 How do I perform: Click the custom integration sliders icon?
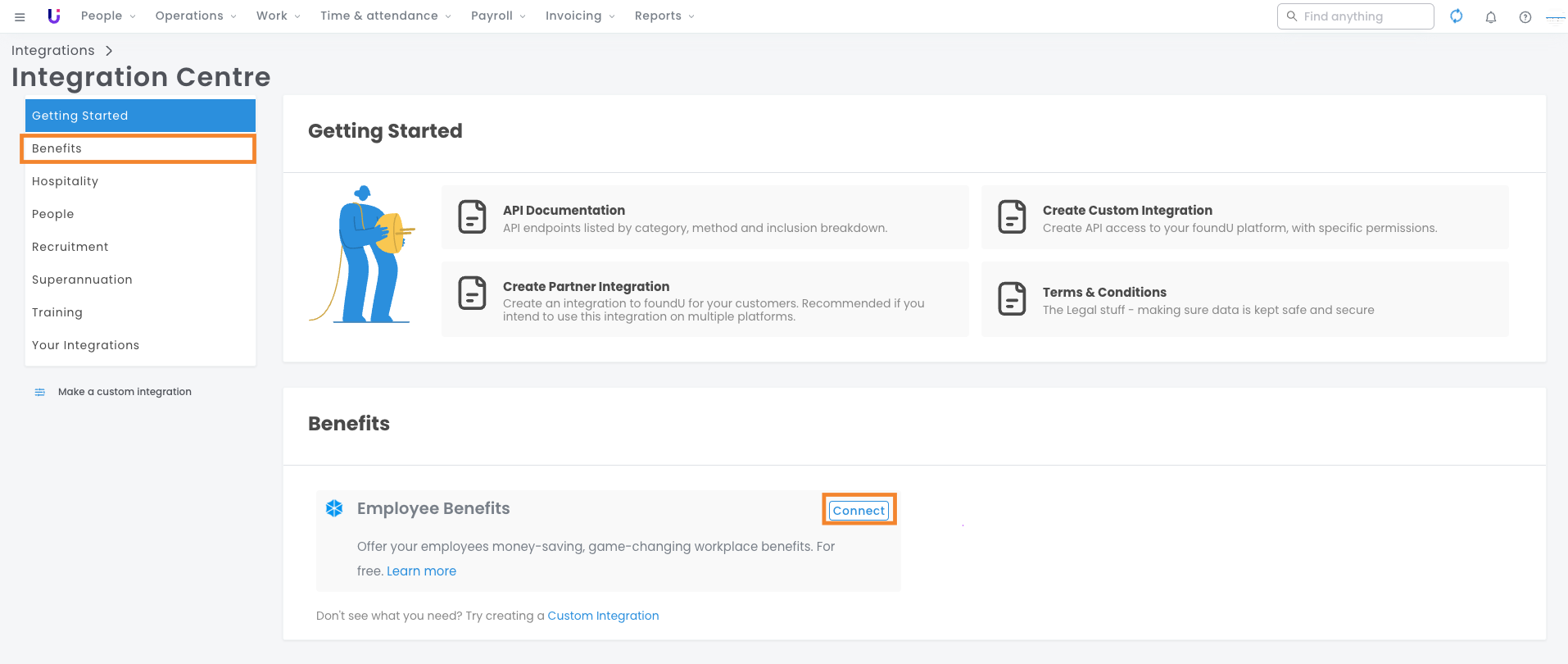tap(40, 392)
